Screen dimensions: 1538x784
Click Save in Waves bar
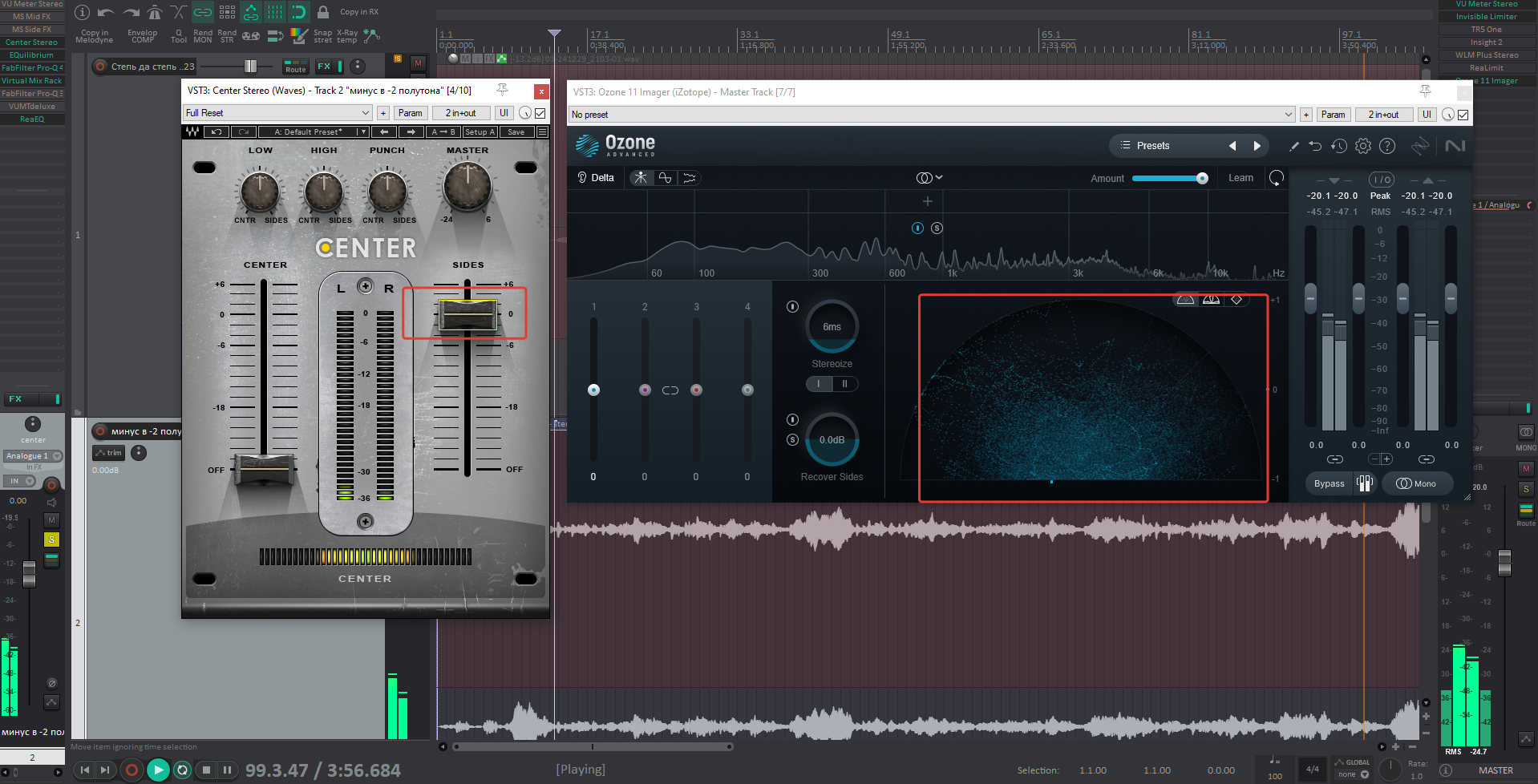point(516,131)
